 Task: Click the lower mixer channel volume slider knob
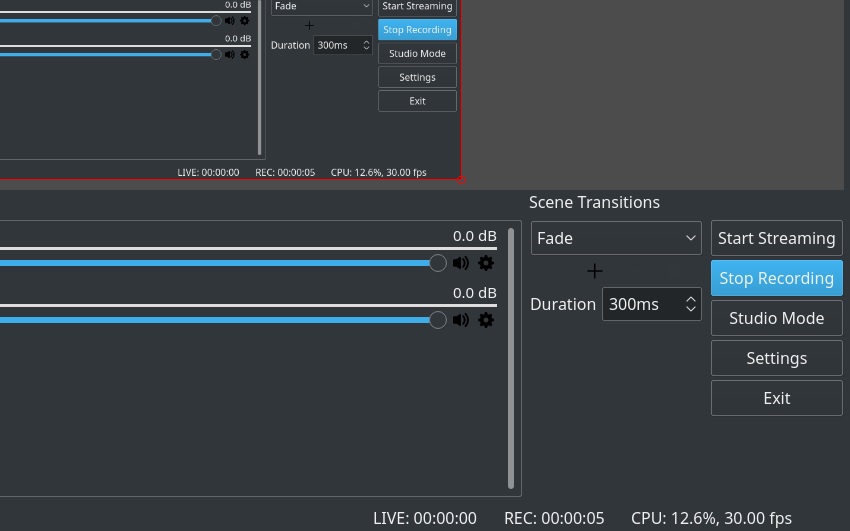[x=438, y=320]
